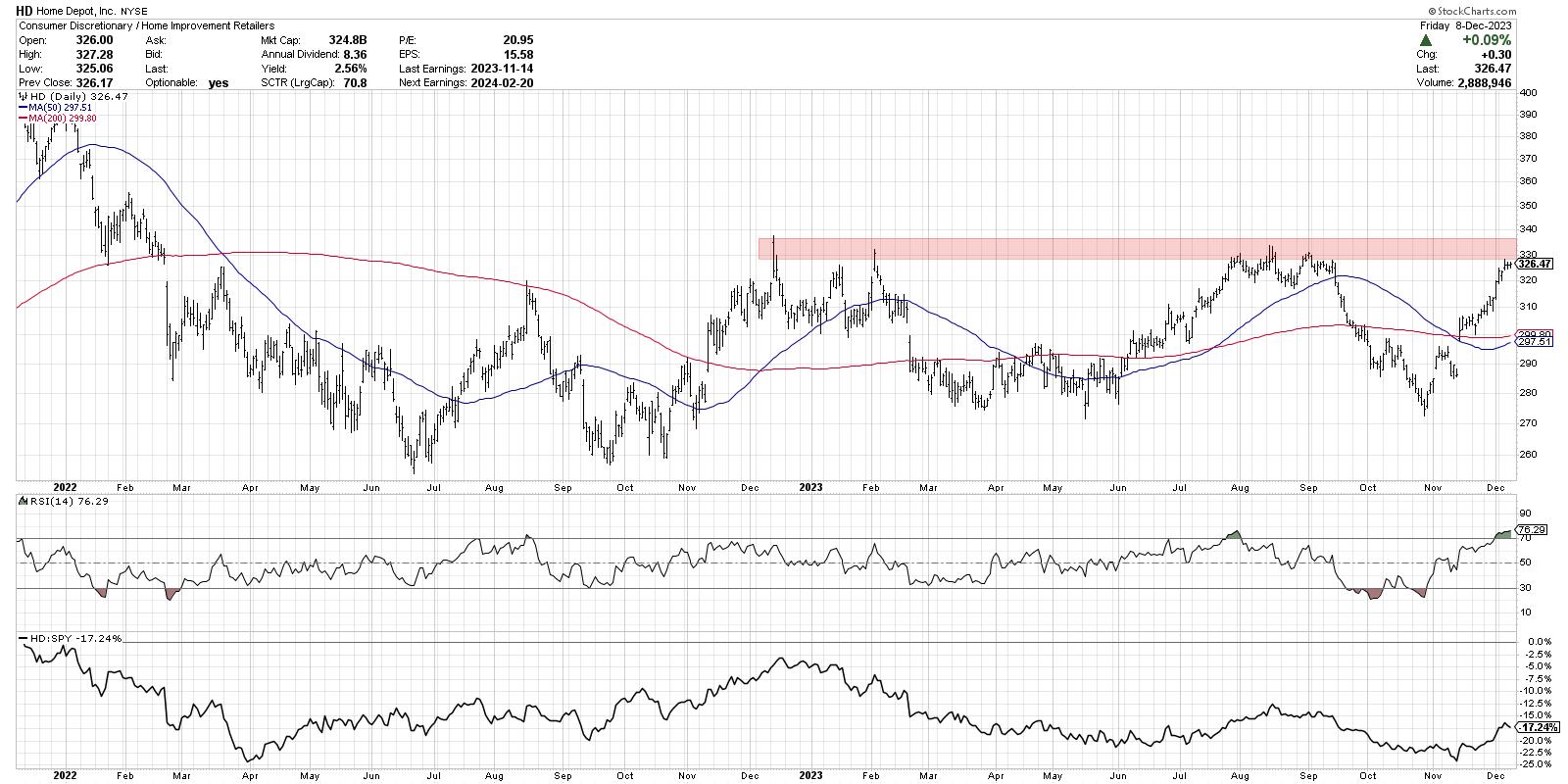Click the green up-arrow price change indicator
This screenshot has height=784, width=1568.
pyautogui.click(x=1426, y=40)
